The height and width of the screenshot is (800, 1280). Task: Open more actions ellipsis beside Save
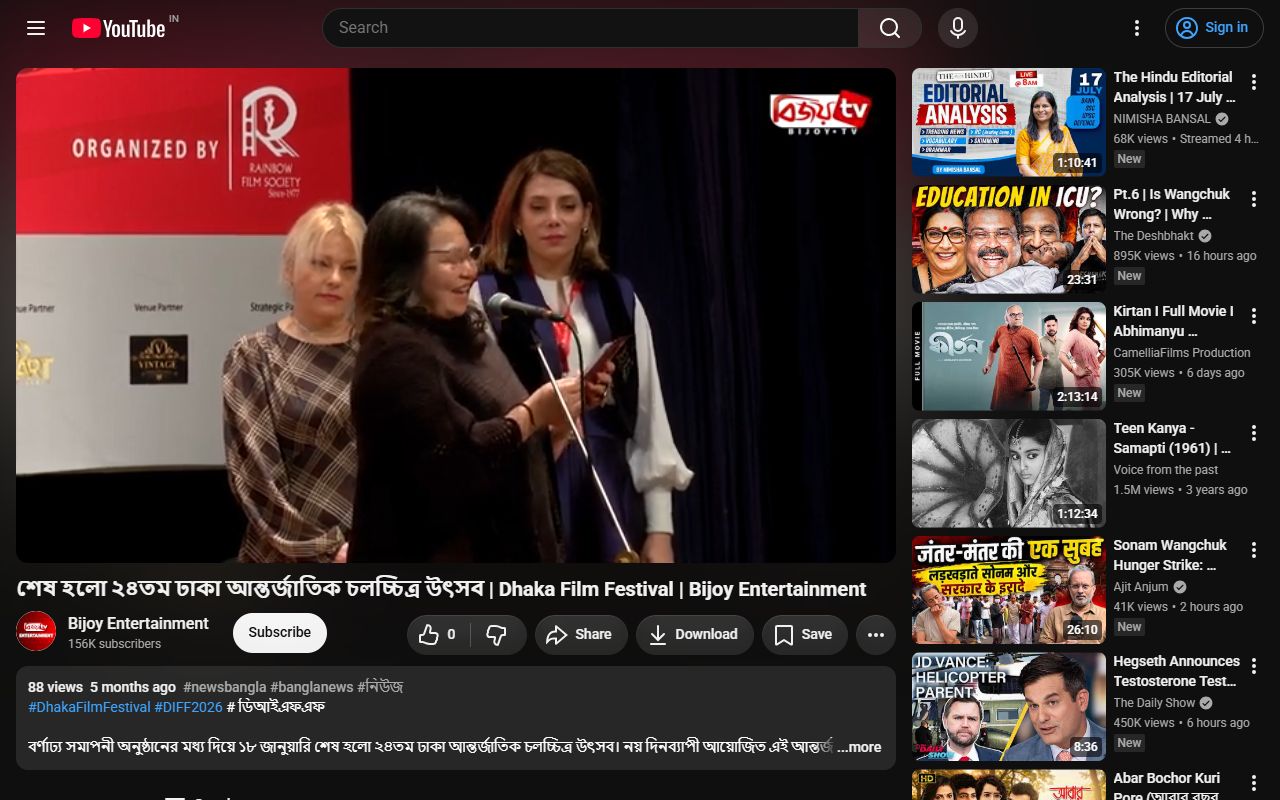coord(876,634)
